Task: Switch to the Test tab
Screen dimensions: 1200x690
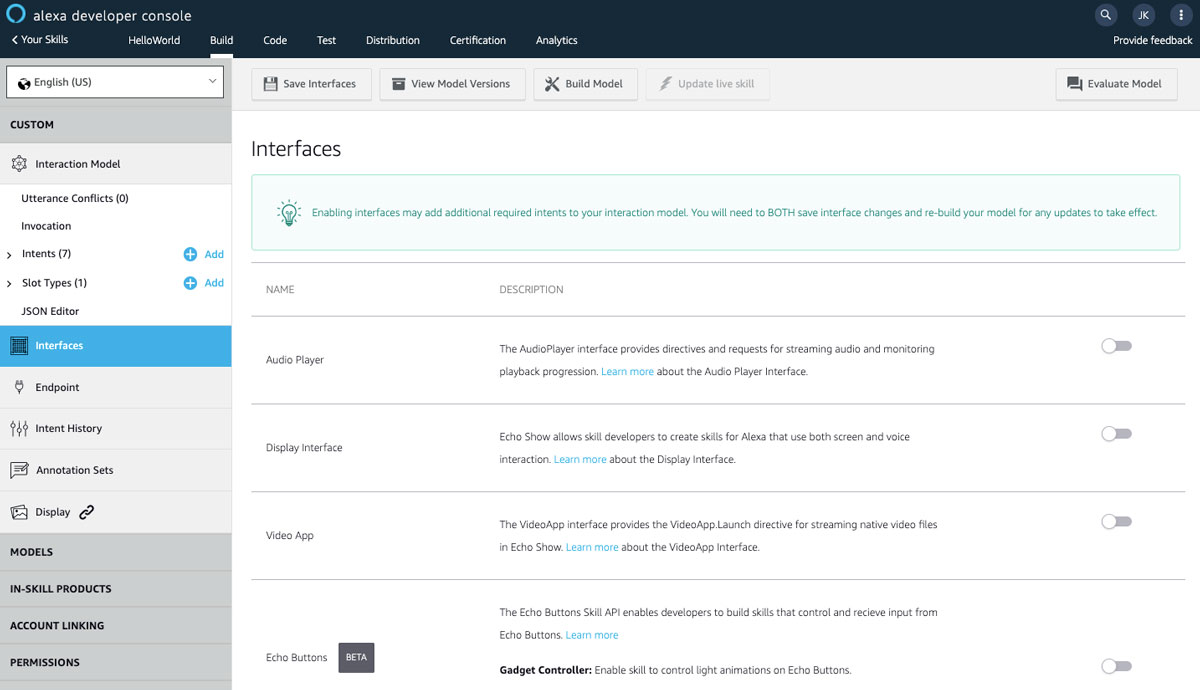Action: tap(326, 40)
